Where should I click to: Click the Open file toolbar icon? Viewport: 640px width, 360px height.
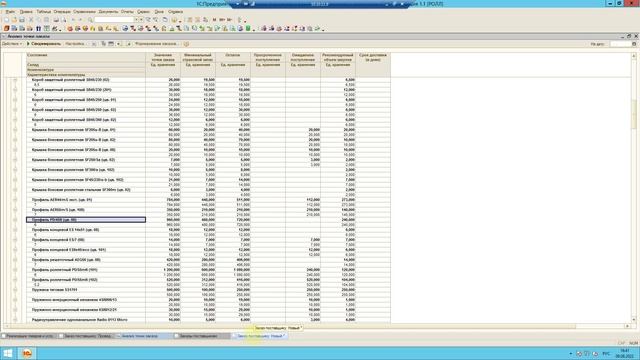click(x=14, y=20)
